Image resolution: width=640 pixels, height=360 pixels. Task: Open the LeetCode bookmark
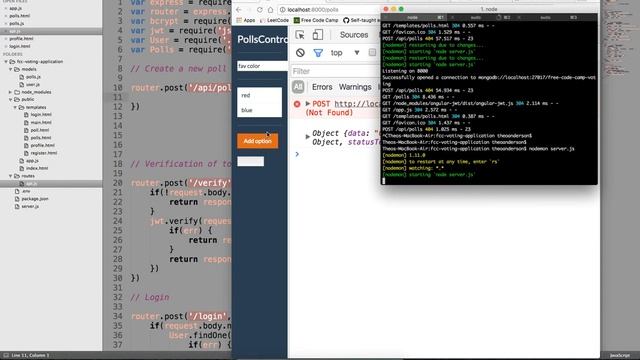(x=274, y=20)
